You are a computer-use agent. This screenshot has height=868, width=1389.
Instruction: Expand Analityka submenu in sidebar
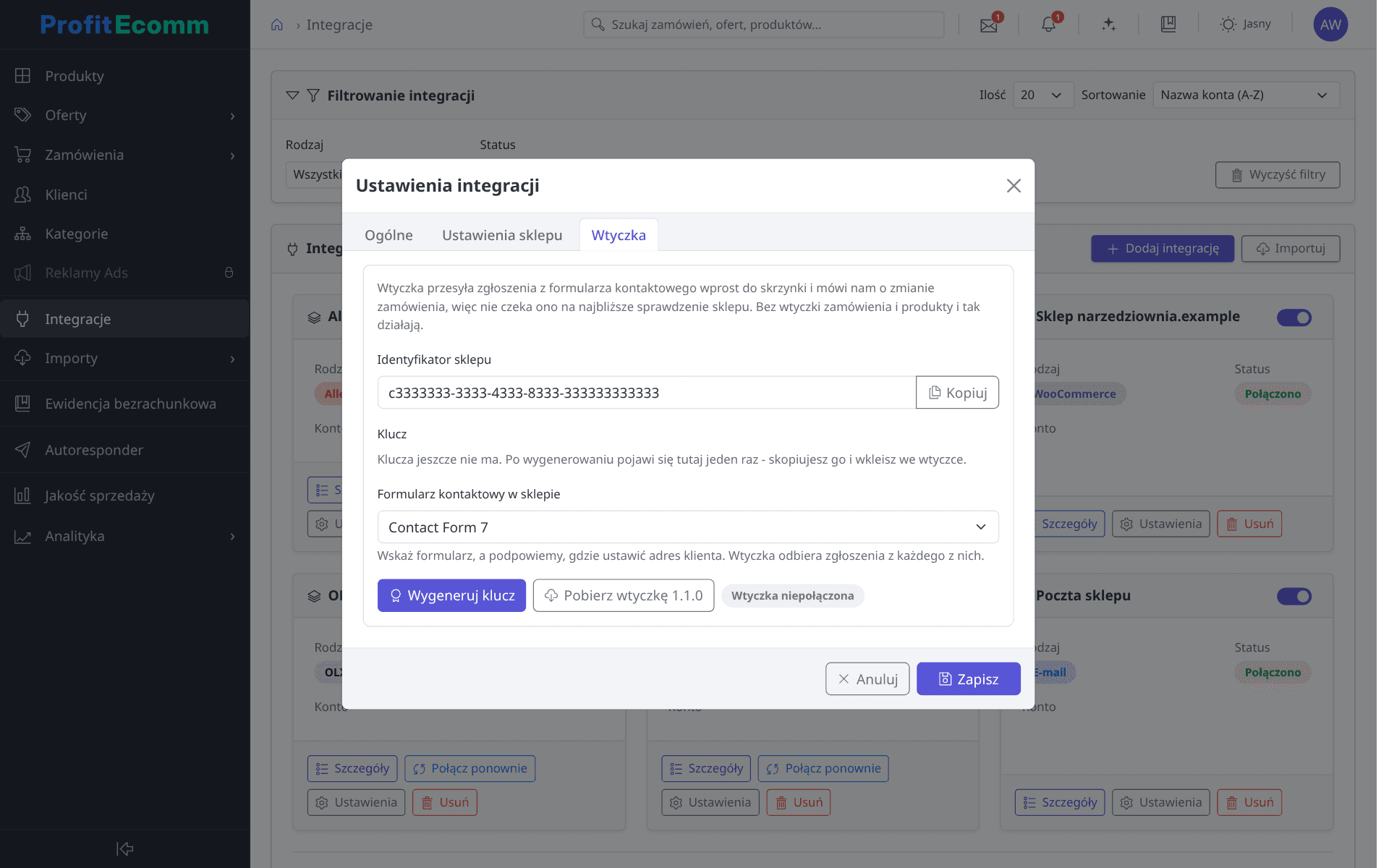tap(232, 537)
